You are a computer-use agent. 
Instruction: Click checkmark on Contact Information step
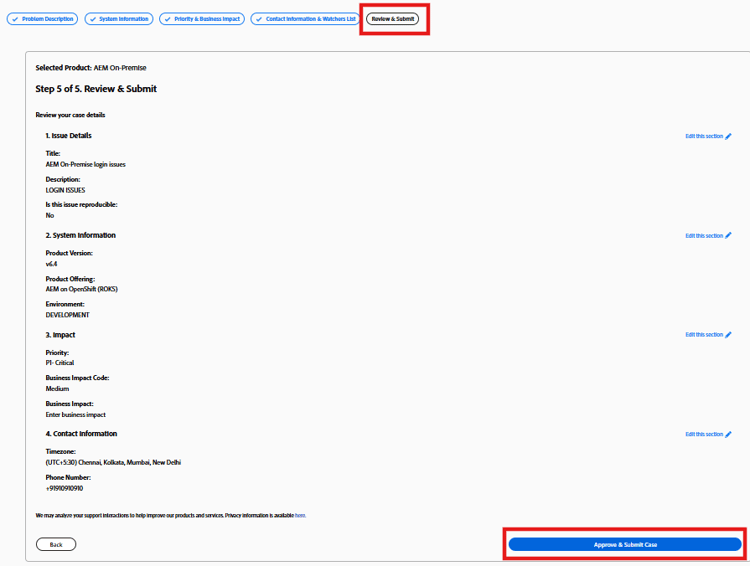(259, 19)
